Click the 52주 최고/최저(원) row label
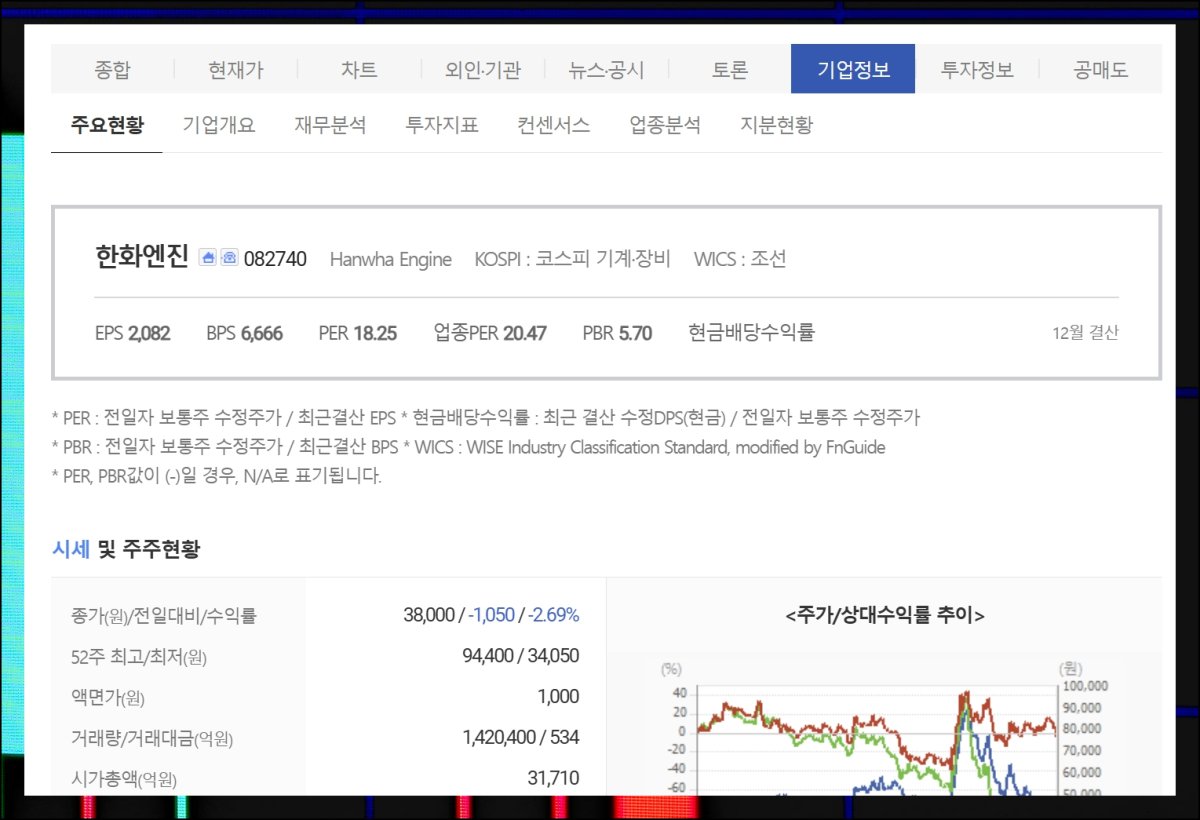 click(139, 657)
